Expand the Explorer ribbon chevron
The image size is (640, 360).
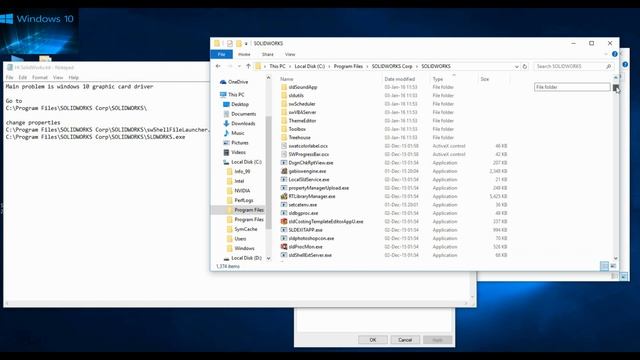pyautogui.click(x=606, y=54)
